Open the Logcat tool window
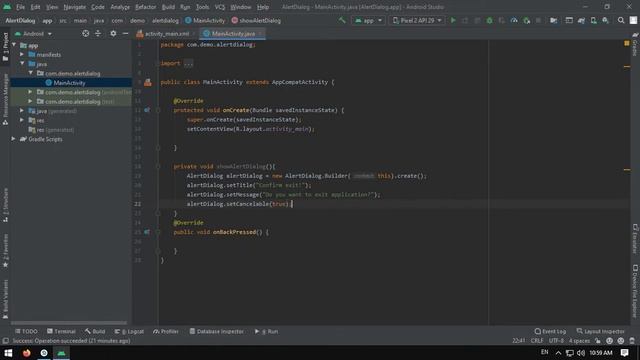The image size is (640, 360). (x=129, y=331)
